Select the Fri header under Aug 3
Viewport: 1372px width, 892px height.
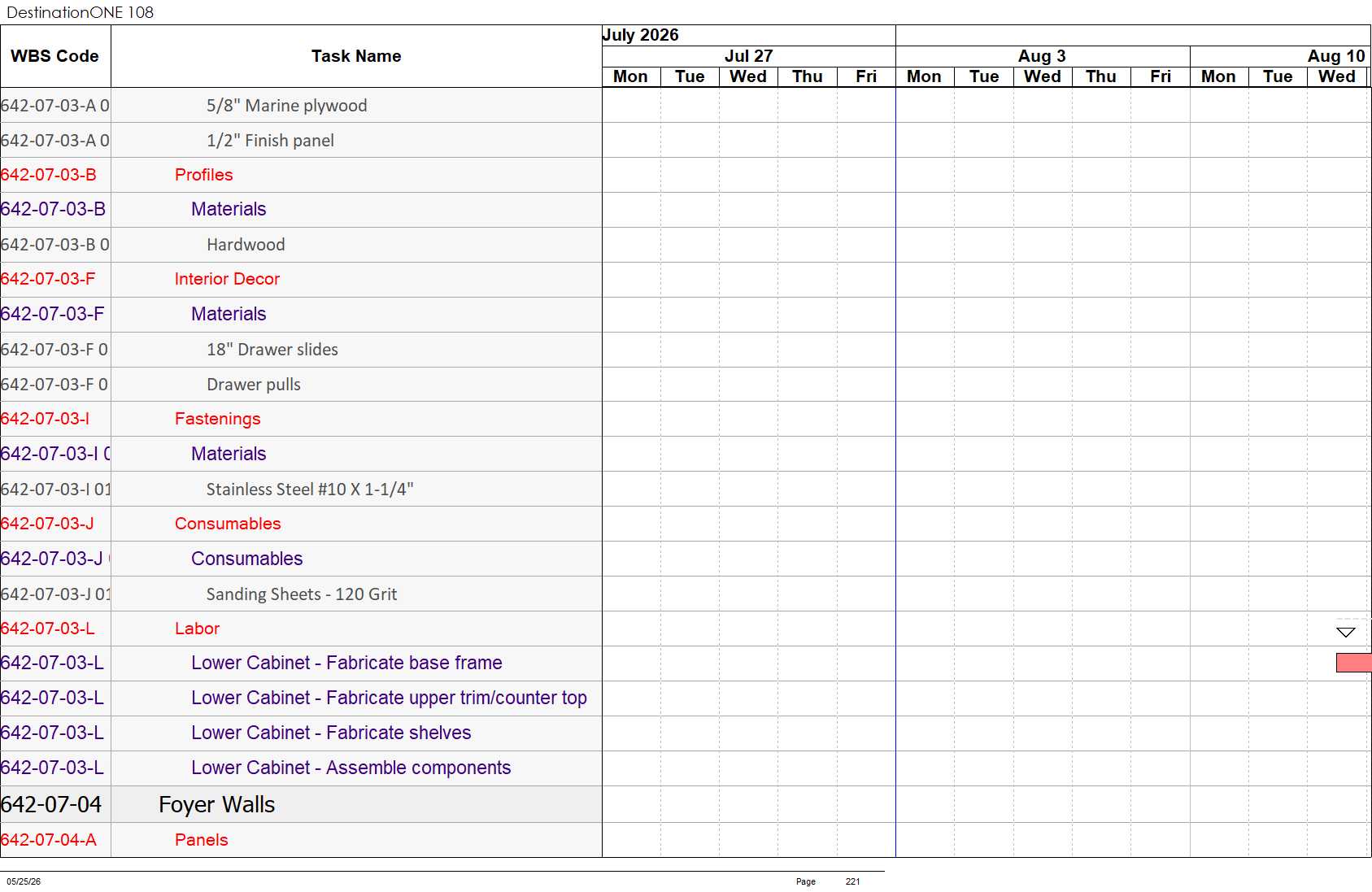click(1161, 76)
